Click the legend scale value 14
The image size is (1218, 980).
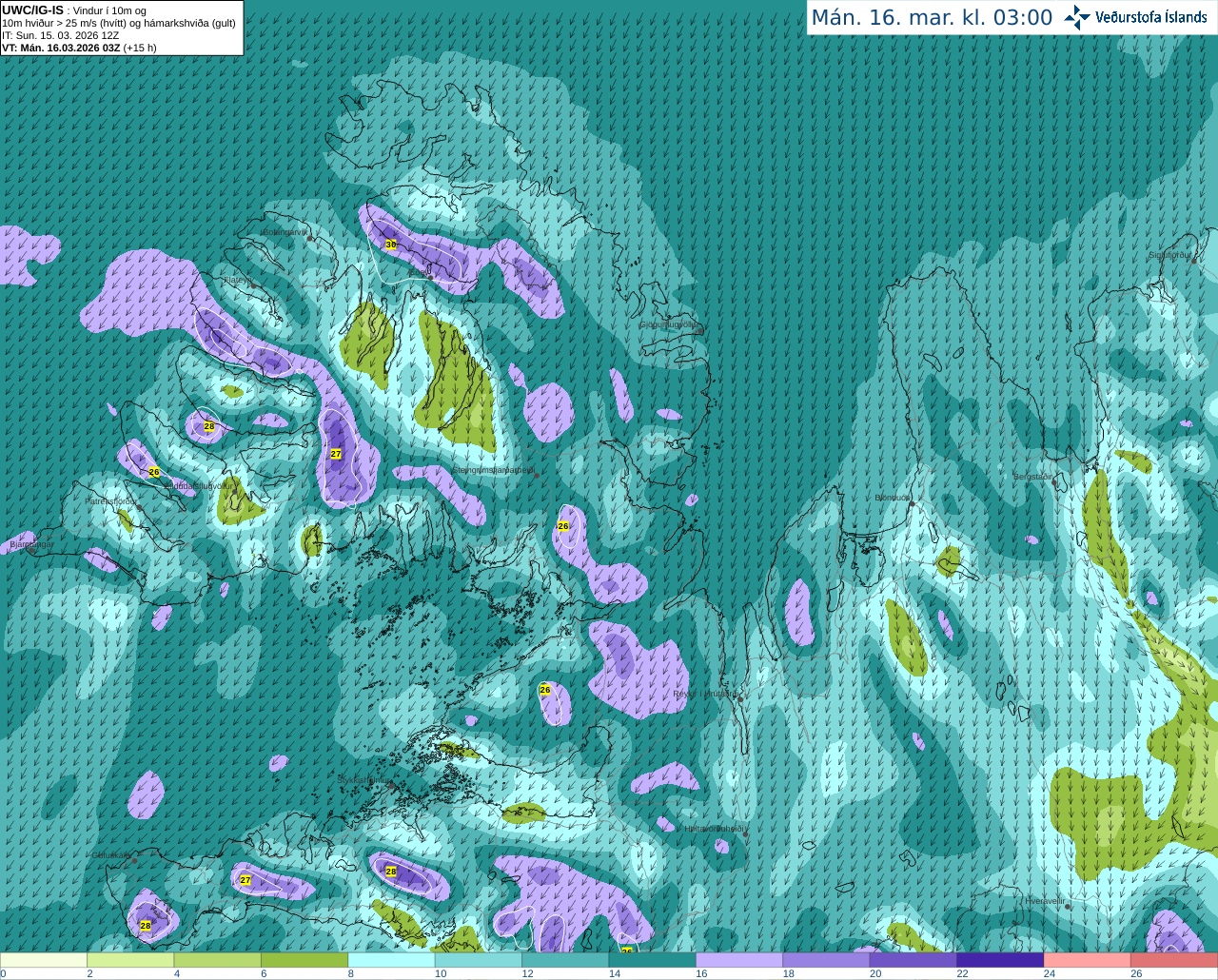(x=614, y=974)
